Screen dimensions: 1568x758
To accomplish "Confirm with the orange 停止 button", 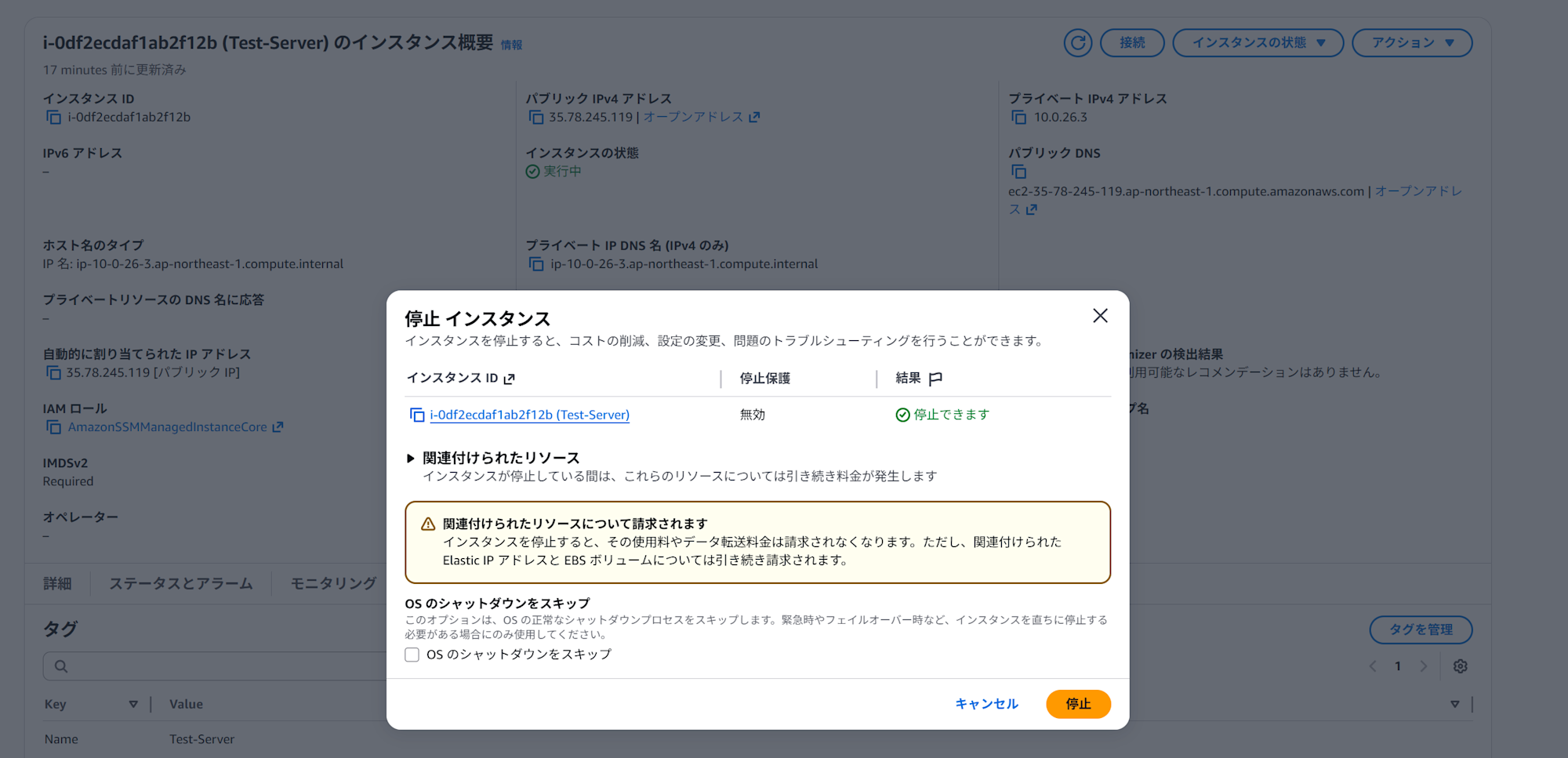I will (1078, 704).
